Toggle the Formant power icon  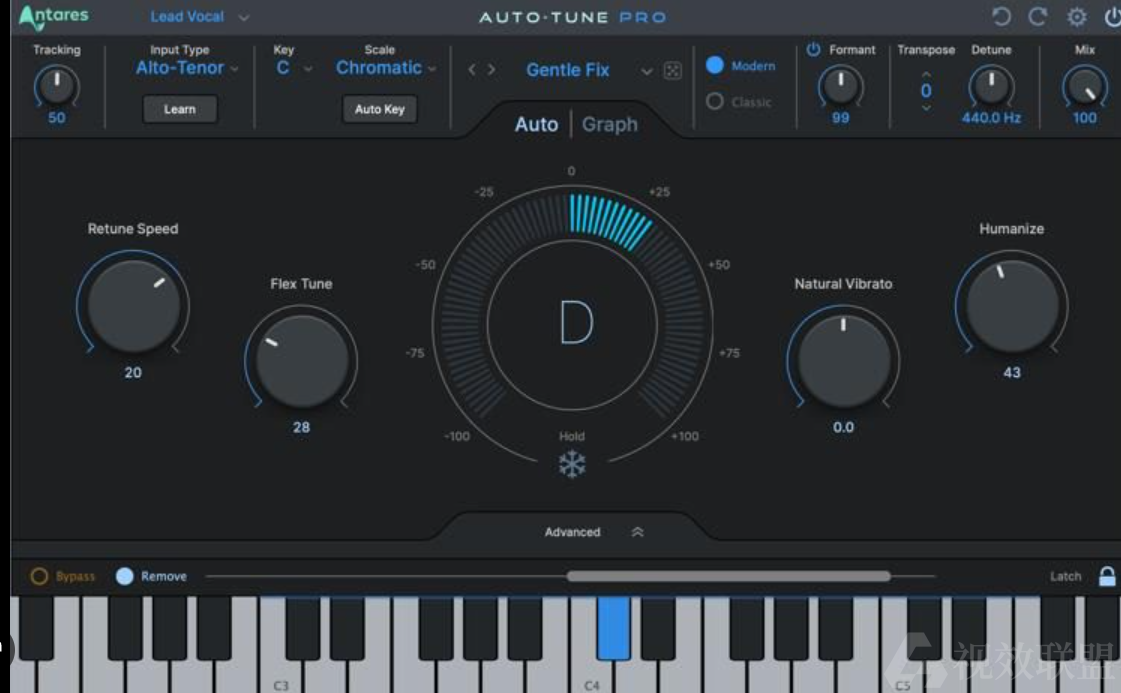pos(813,49)
